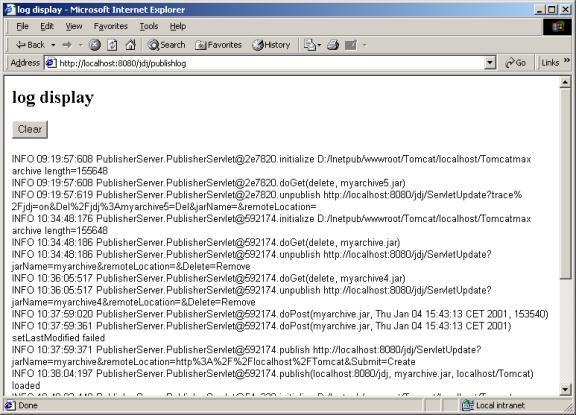
Task: Open the Tools menu
Action: (149, 26)
